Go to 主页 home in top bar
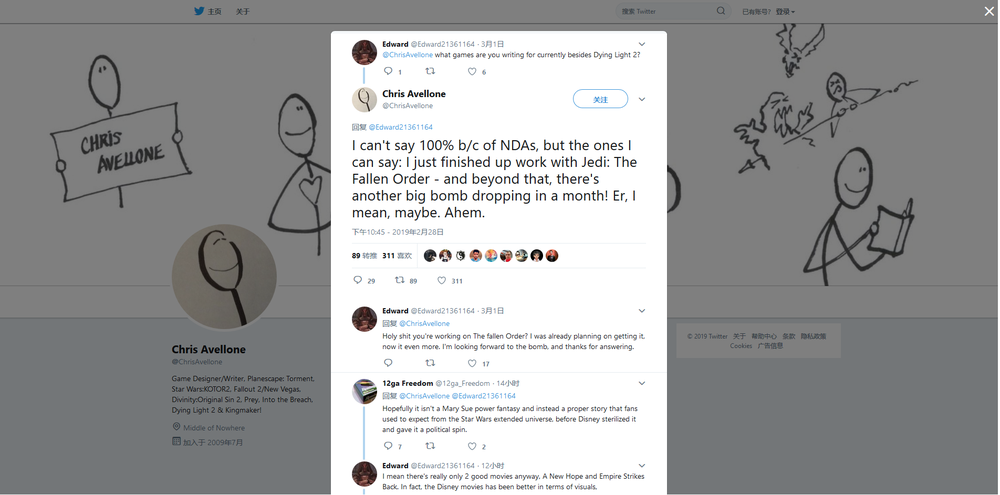This screenshot has height=495, width=1000. pyautogui.click(x=214, y=12)
